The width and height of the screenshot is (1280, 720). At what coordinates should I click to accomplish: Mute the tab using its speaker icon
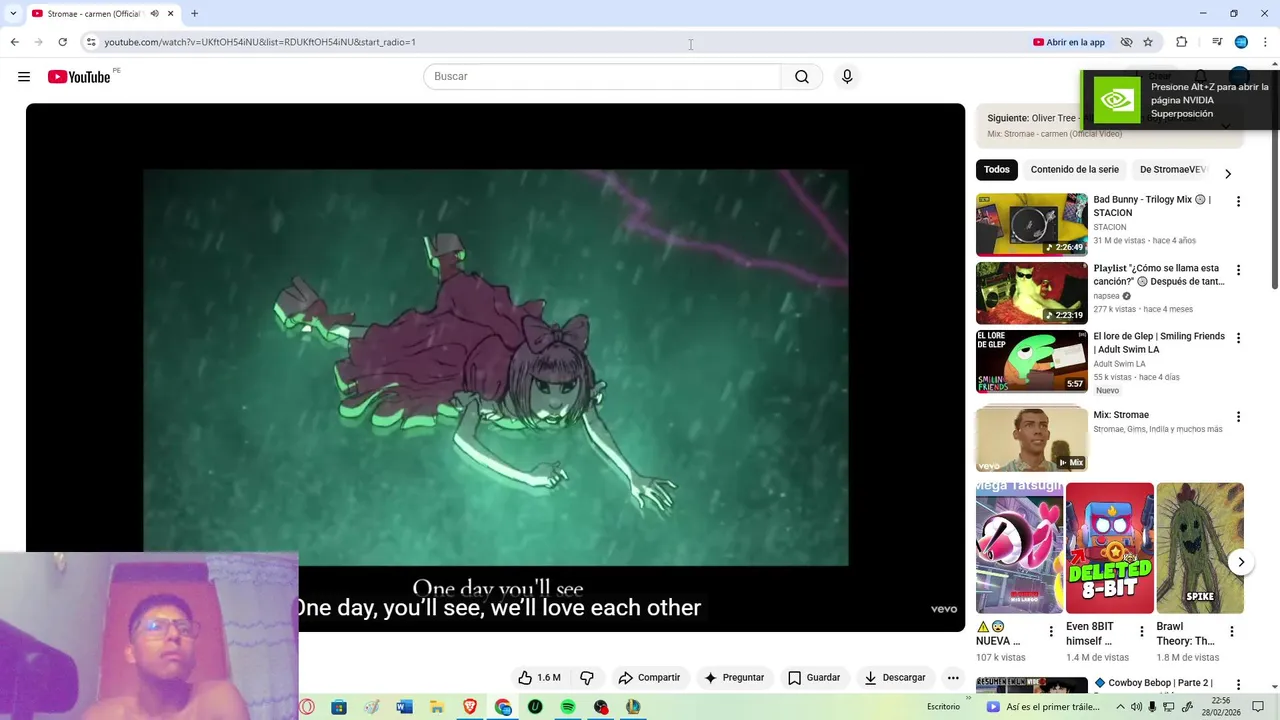click(154, 13)
